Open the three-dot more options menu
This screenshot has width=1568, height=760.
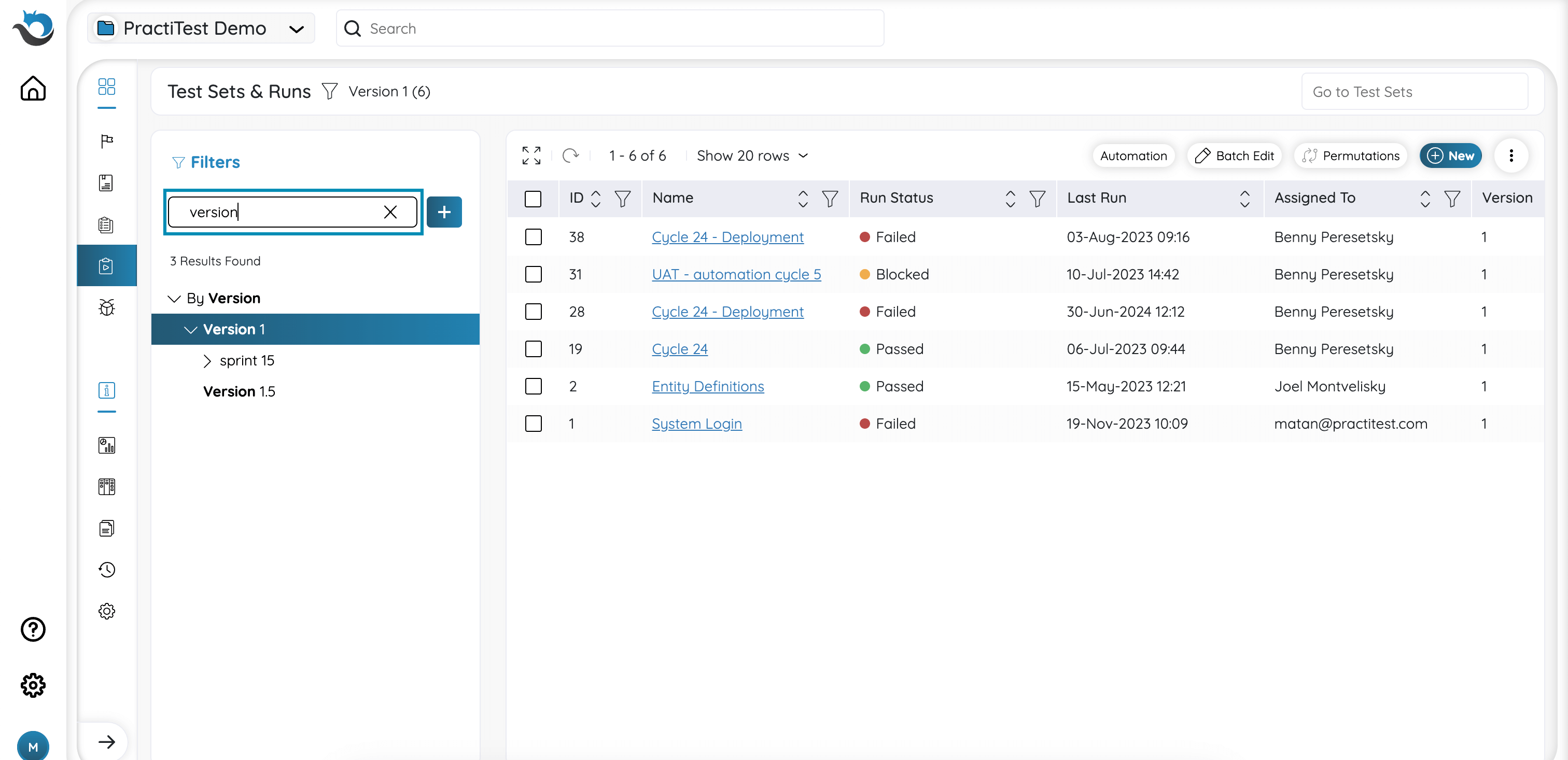1511,156
